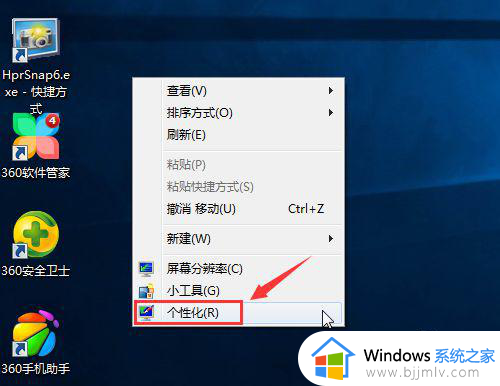Click the 小工具 gadget icon in the menu
The image size is (500, 386).
(146, 291)
